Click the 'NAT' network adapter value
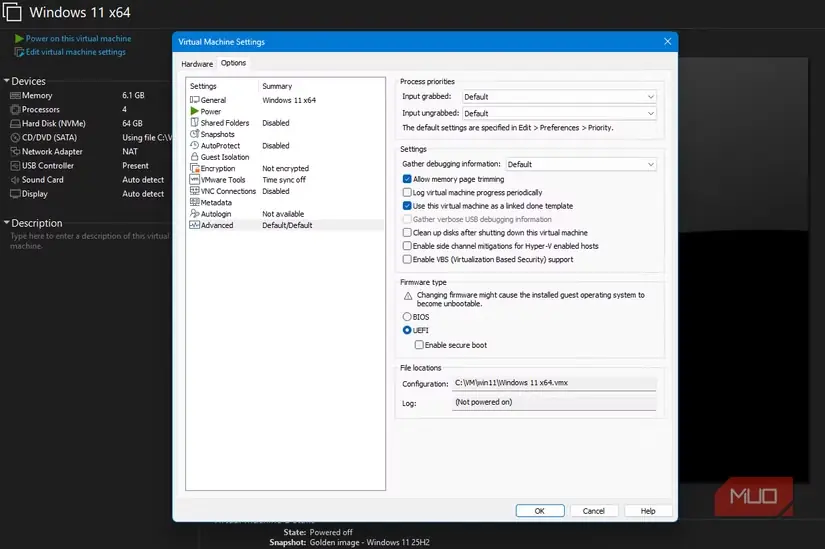 (130, 152)
